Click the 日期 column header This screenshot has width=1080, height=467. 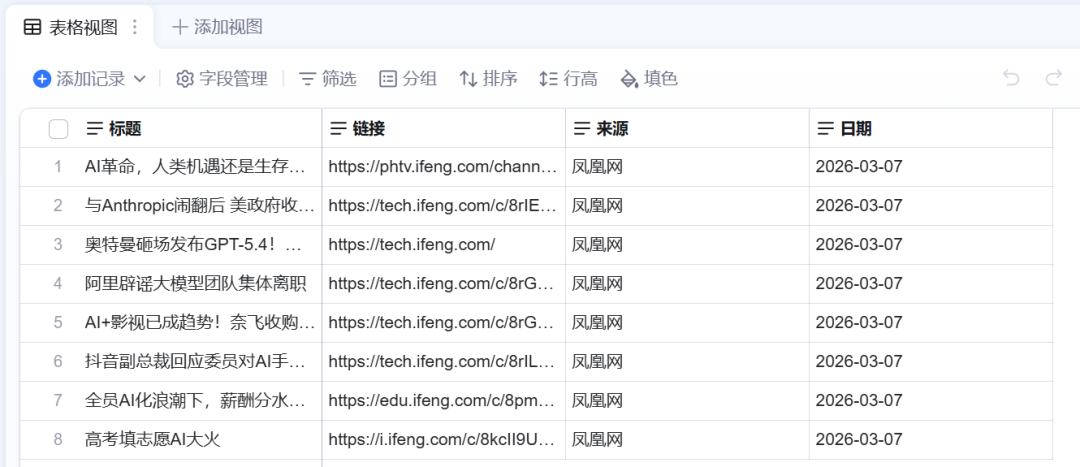(931, 128)
